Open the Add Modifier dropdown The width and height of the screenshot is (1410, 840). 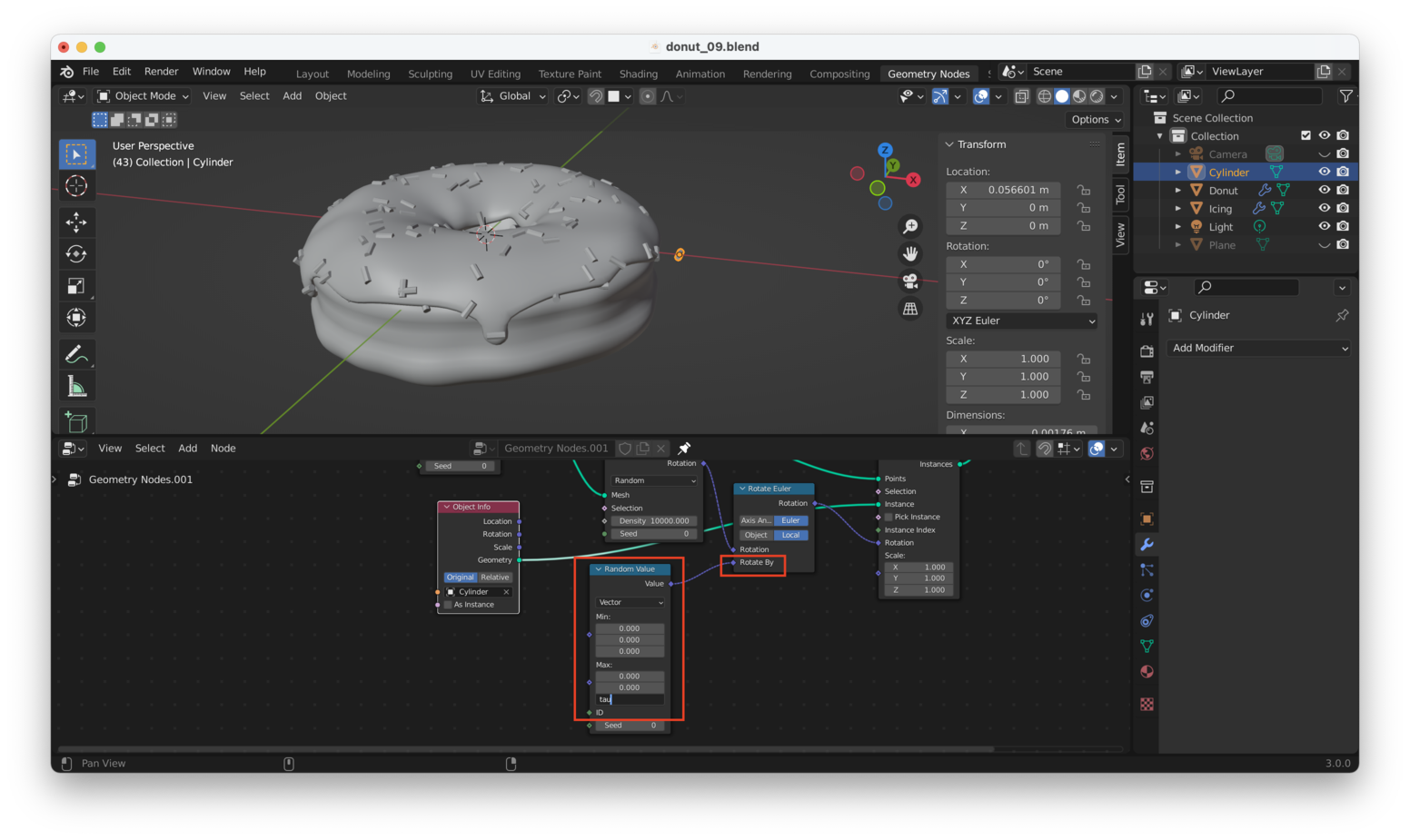coord(1259,348)
